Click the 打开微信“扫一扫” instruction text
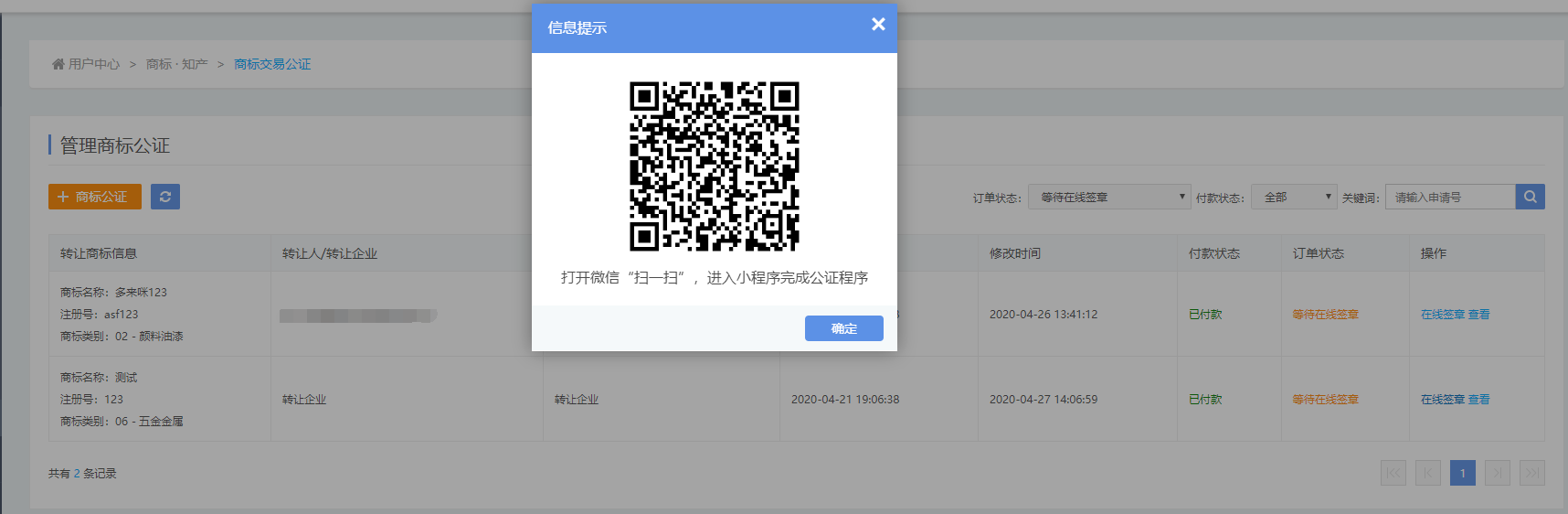This screenshot has height=514, width=1568. tap(715, 278)
